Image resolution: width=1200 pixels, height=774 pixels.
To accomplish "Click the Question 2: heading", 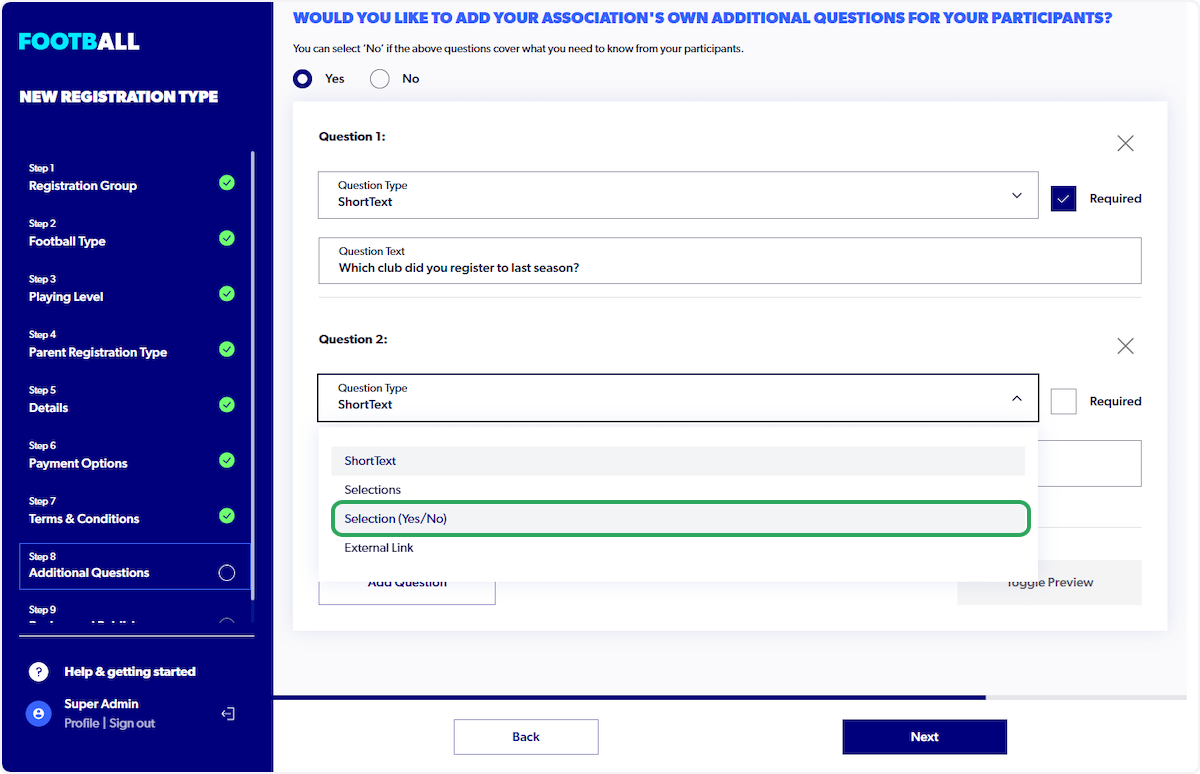I will click(x=353, y=340).
